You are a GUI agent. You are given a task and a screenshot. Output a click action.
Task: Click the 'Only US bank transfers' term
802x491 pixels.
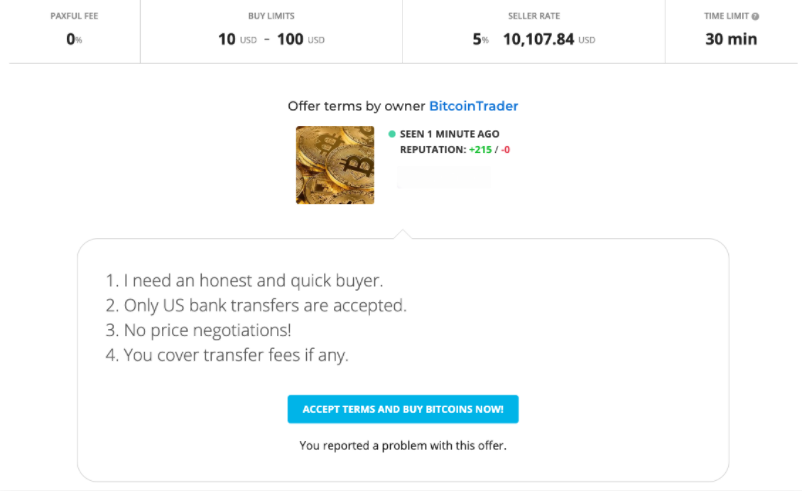(256, 305)
